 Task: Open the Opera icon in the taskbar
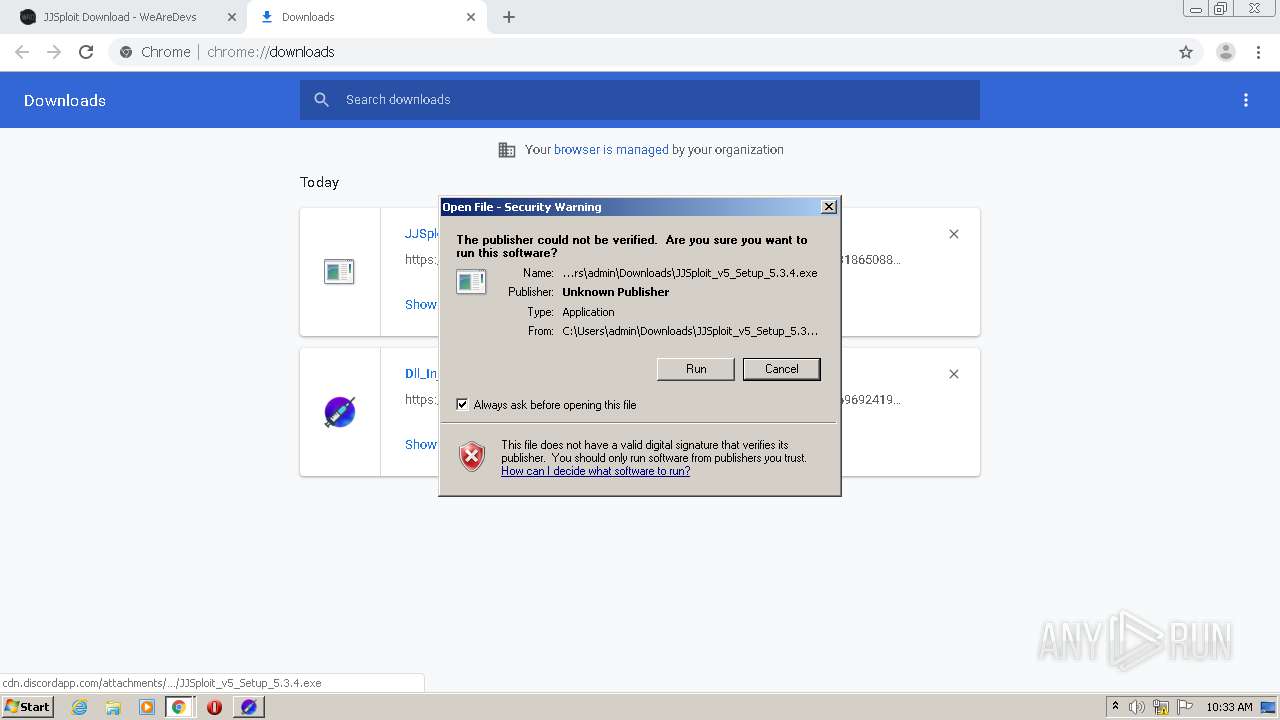pyautogui.click(x=214, y=707)
